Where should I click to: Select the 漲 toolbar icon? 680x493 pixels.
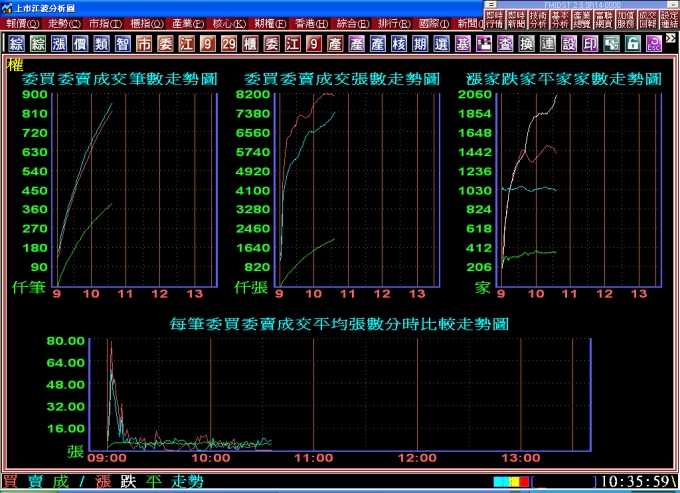59,44
